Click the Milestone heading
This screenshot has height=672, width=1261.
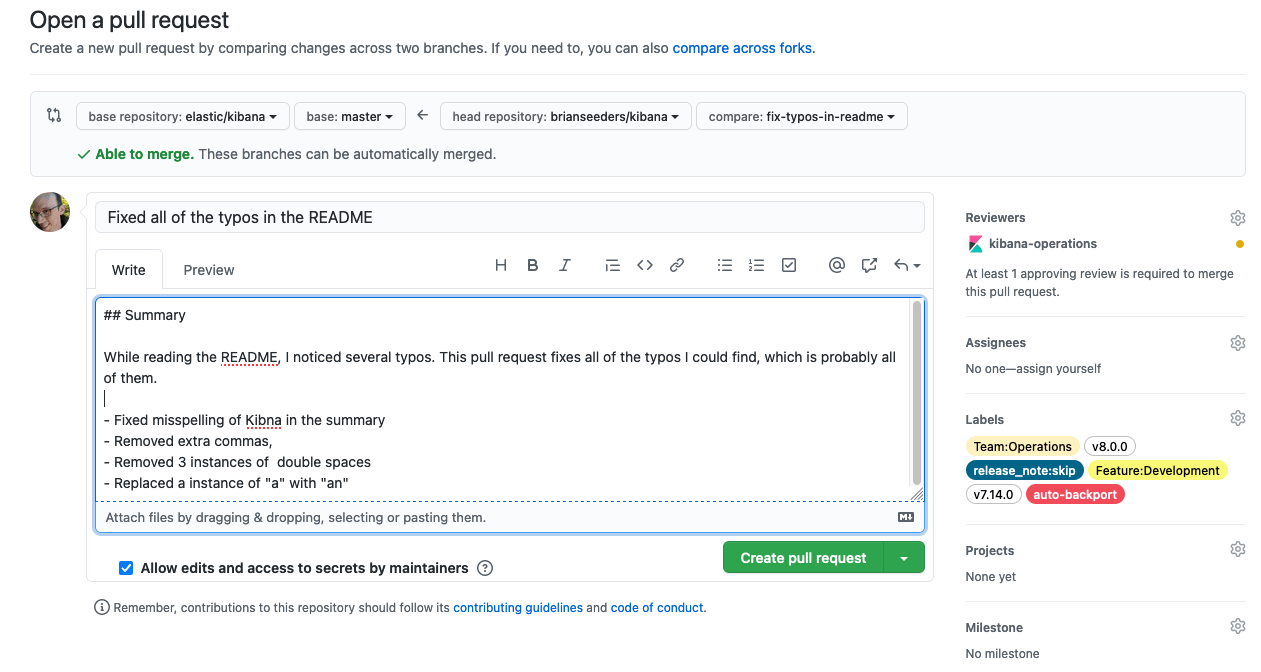994,628
